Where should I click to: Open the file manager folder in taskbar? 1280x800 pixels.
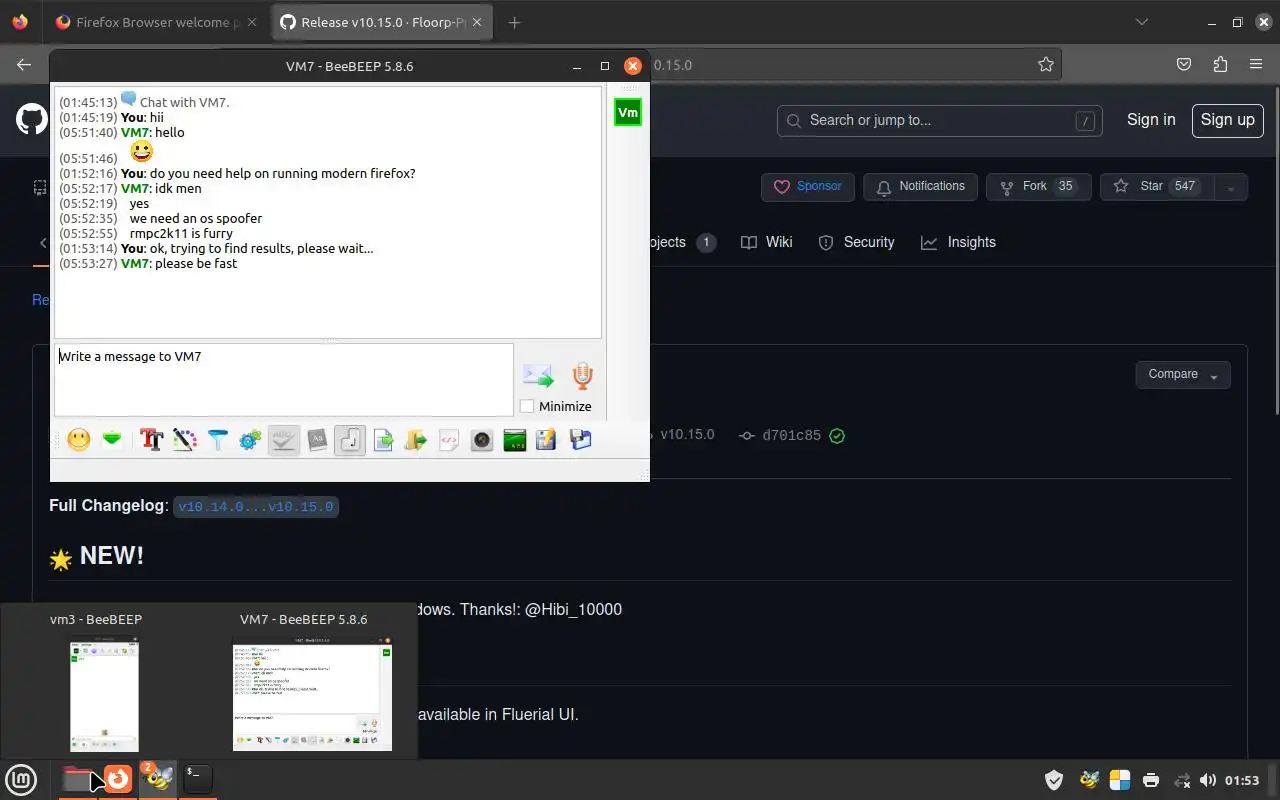(78, 779)
